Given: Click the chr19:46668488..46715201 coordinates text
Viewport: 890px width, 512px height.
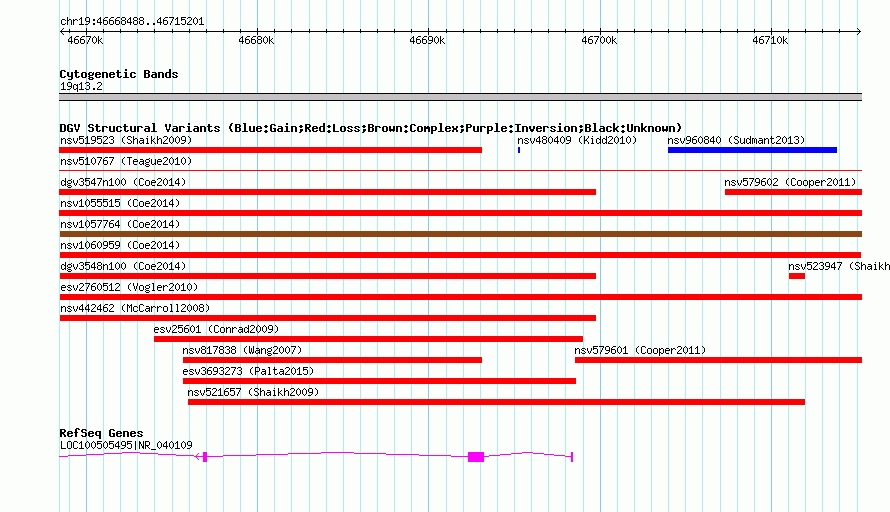Looking at the screenshot, I should tap(132, 22).
